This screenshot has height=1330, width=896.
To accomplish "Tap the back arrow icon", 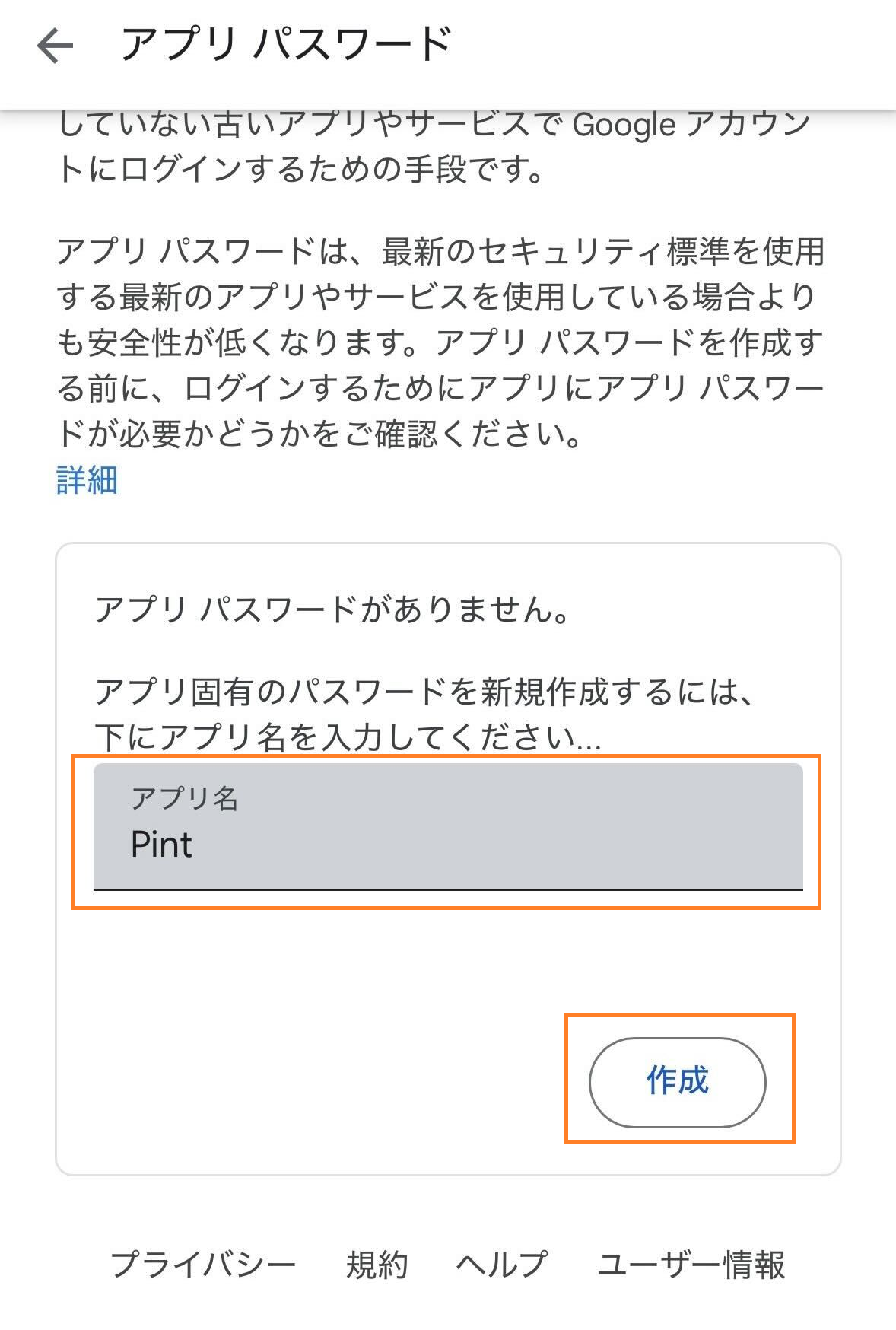I will point(55,46).
